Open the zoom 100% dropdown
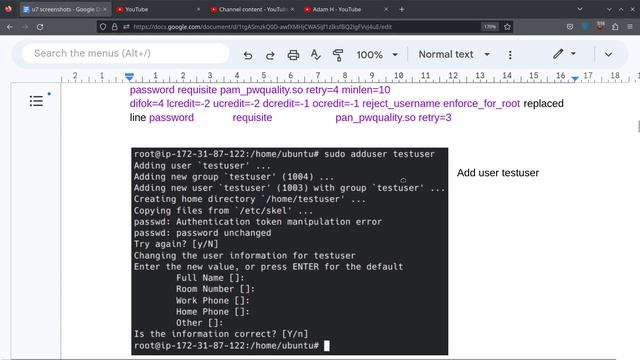Viewport: 640px width, 360px height. click(377, 55)
